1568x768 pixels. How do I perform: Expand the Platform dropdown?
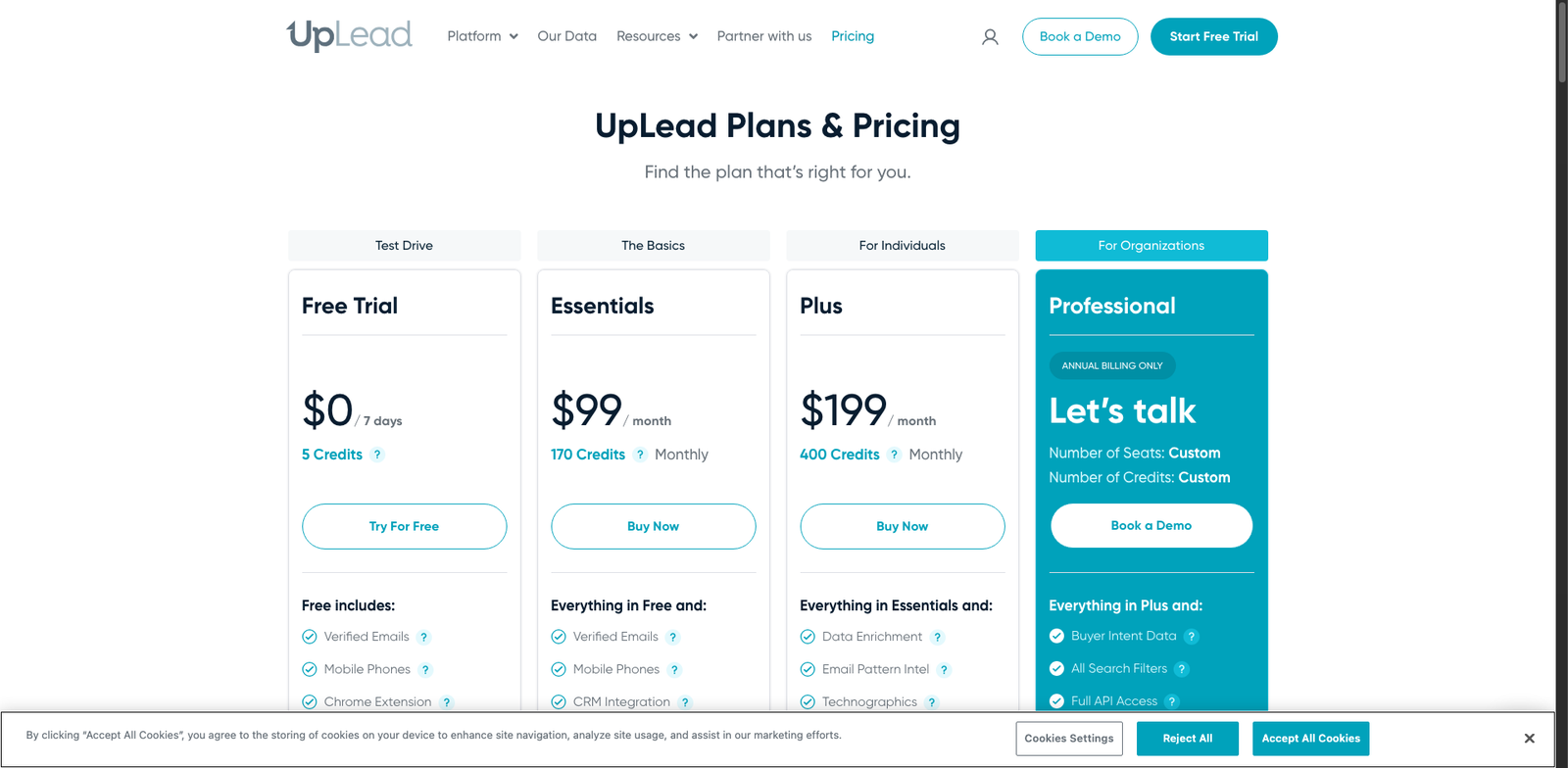(x=481, y=36)
